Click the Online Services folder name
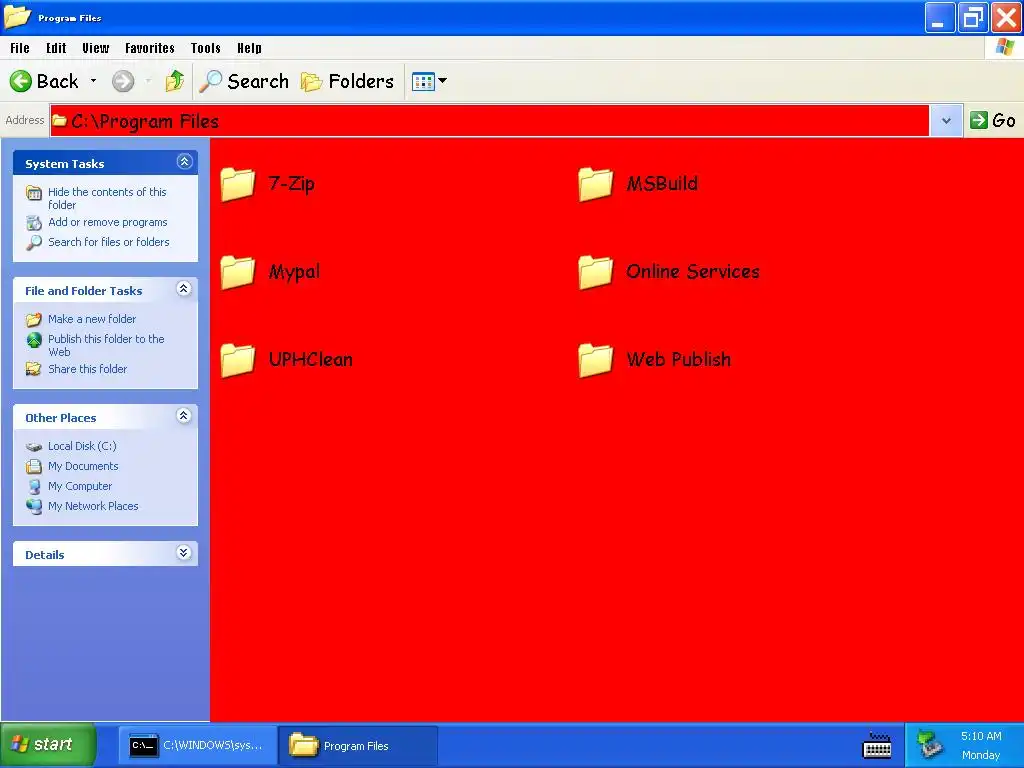1024x768 pixels. coord(693,272)
